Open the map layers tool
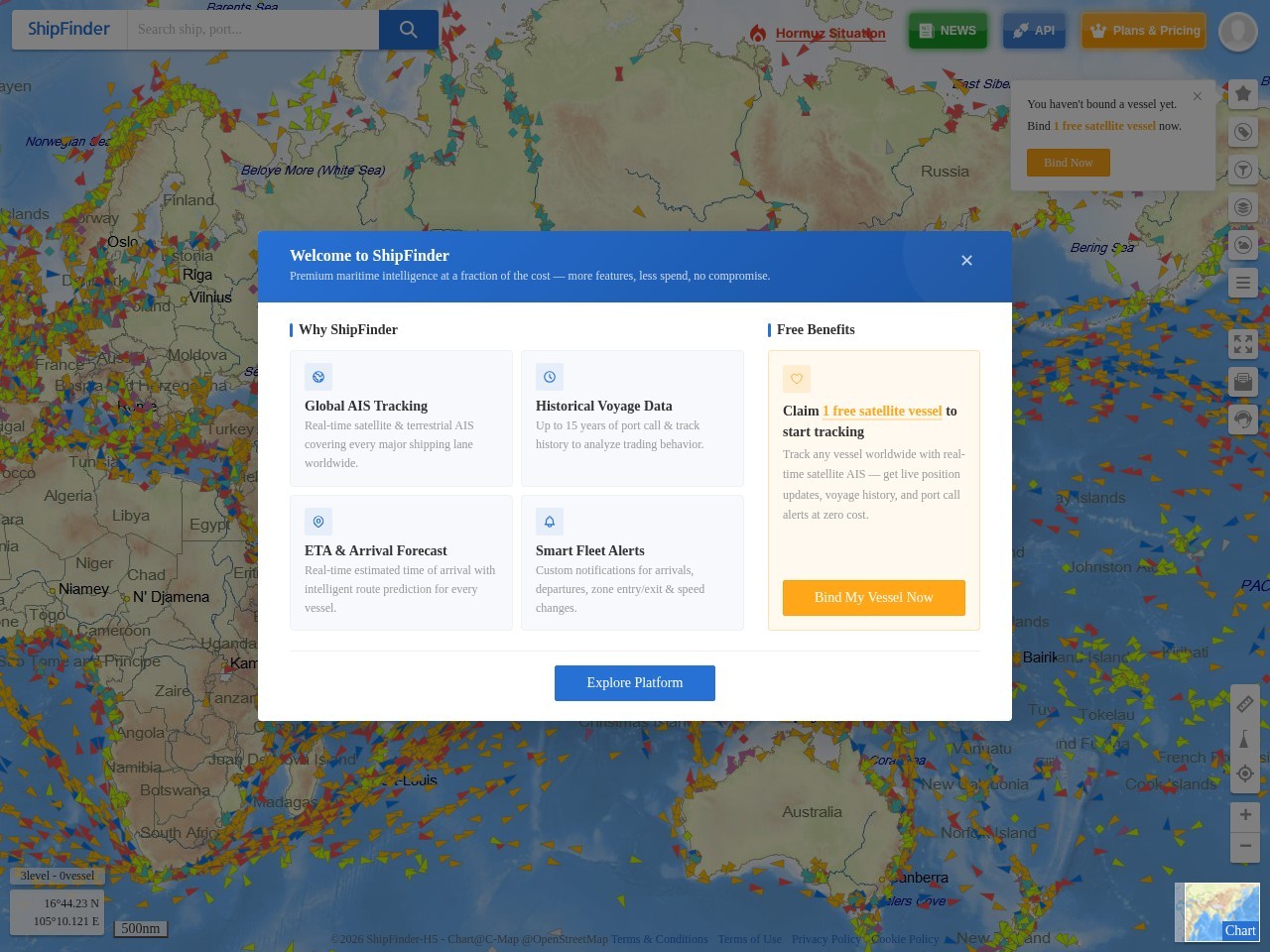 click(x=1243, y=207)
